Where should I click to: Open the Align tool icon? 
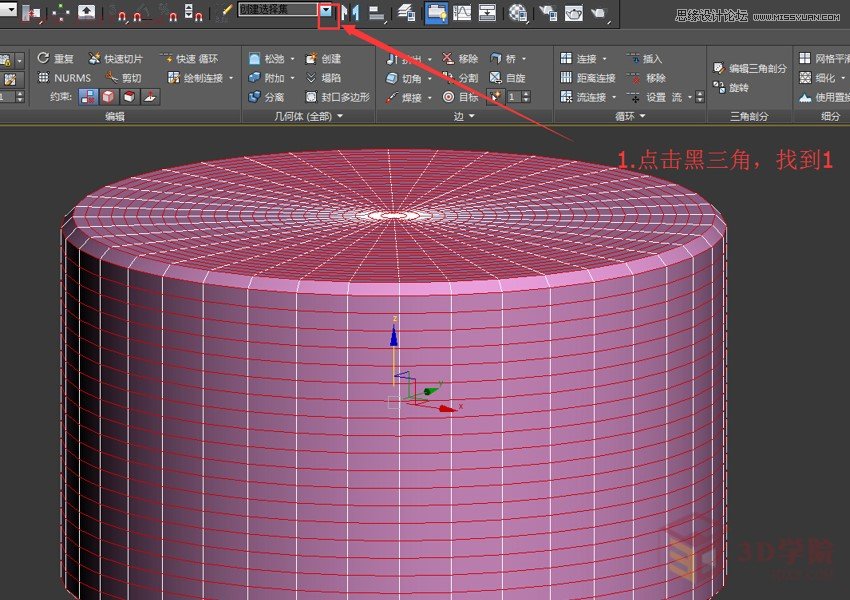click(376, 13)
